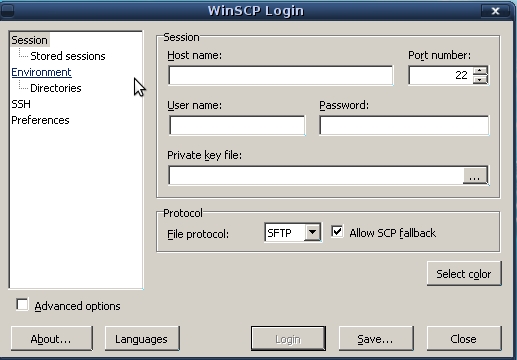The height and width of the screenshot is (360, 517).
Task: Open the window menu in title bar
Action: [7, 10]
